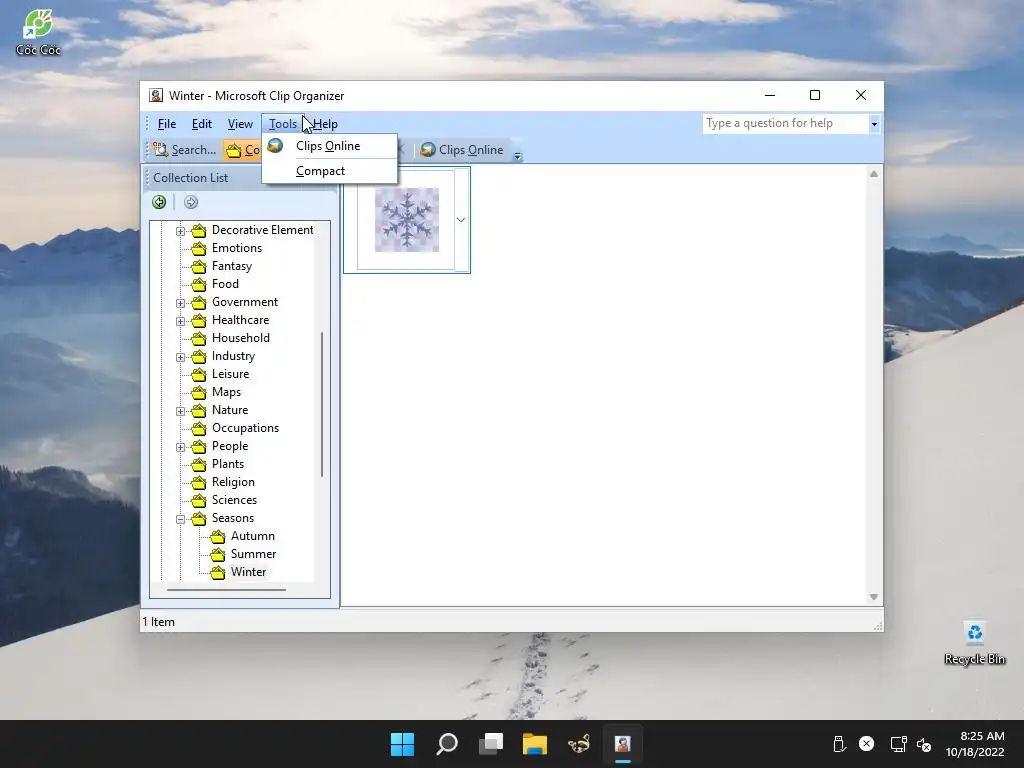
Task: Select the Maps collection
Action: click(x=227, y=392)
